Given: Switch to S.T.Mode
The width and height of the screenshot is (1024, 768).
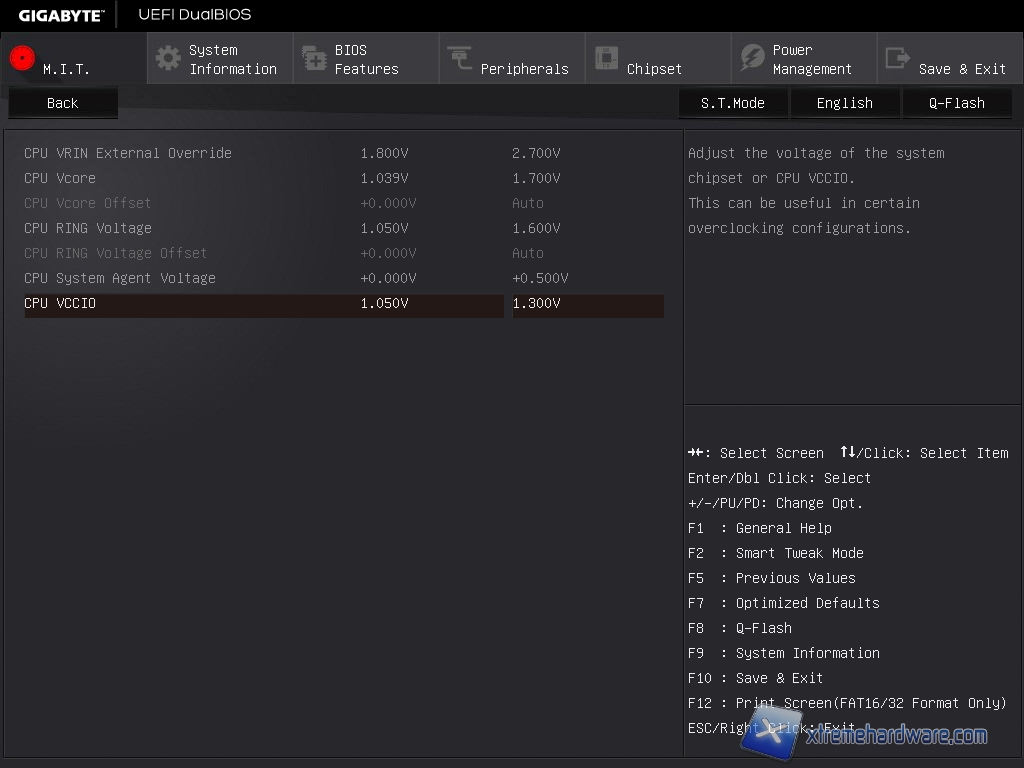Looking at the screenshot, I should [732, 103].
